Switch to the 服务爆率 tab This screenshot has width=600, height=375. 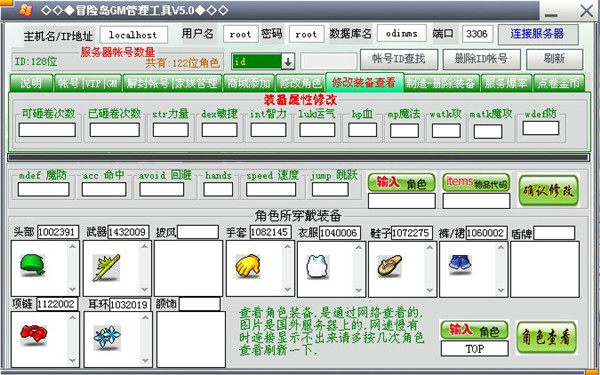[x=506, y=83]
